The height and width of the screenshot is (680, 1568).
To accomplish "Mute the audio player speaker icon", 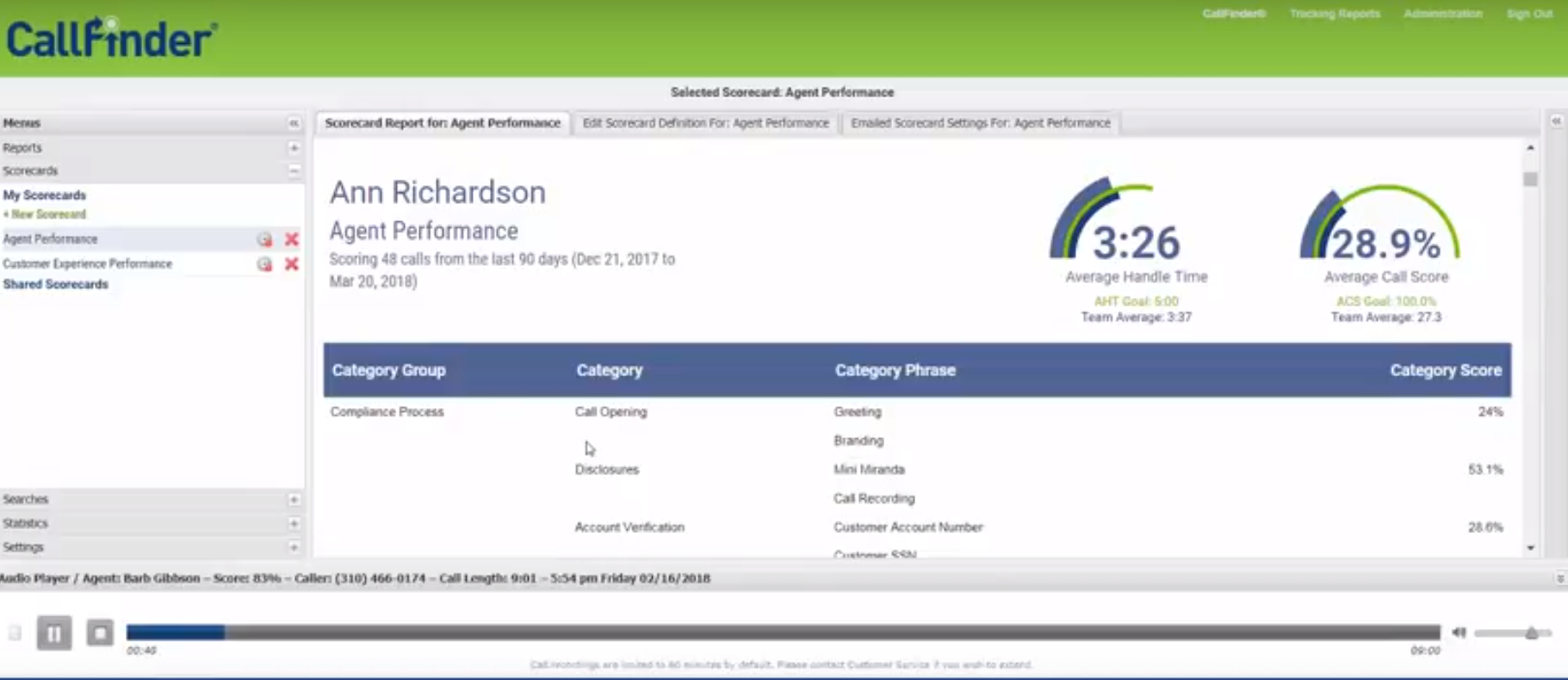I will coord(1459,633).
